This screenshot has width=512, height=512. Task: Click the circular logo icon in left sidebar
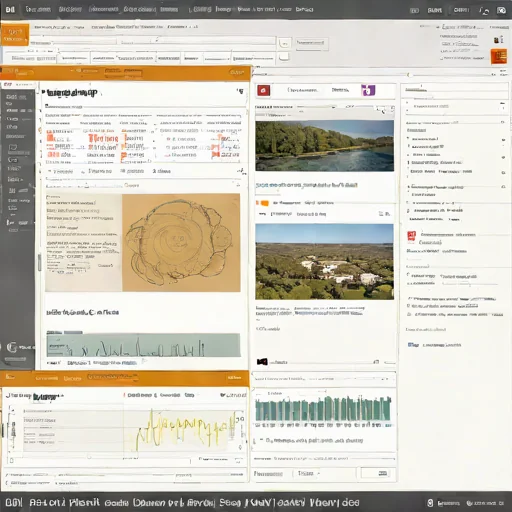(x=12, y=347)
